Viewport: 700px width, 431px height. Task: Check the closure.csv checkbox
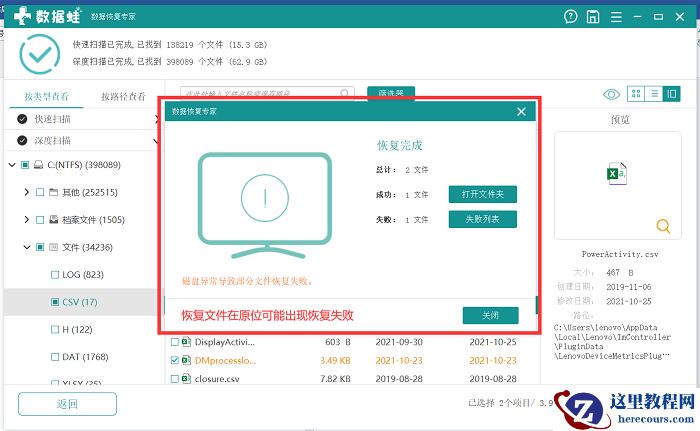point(175,379)
